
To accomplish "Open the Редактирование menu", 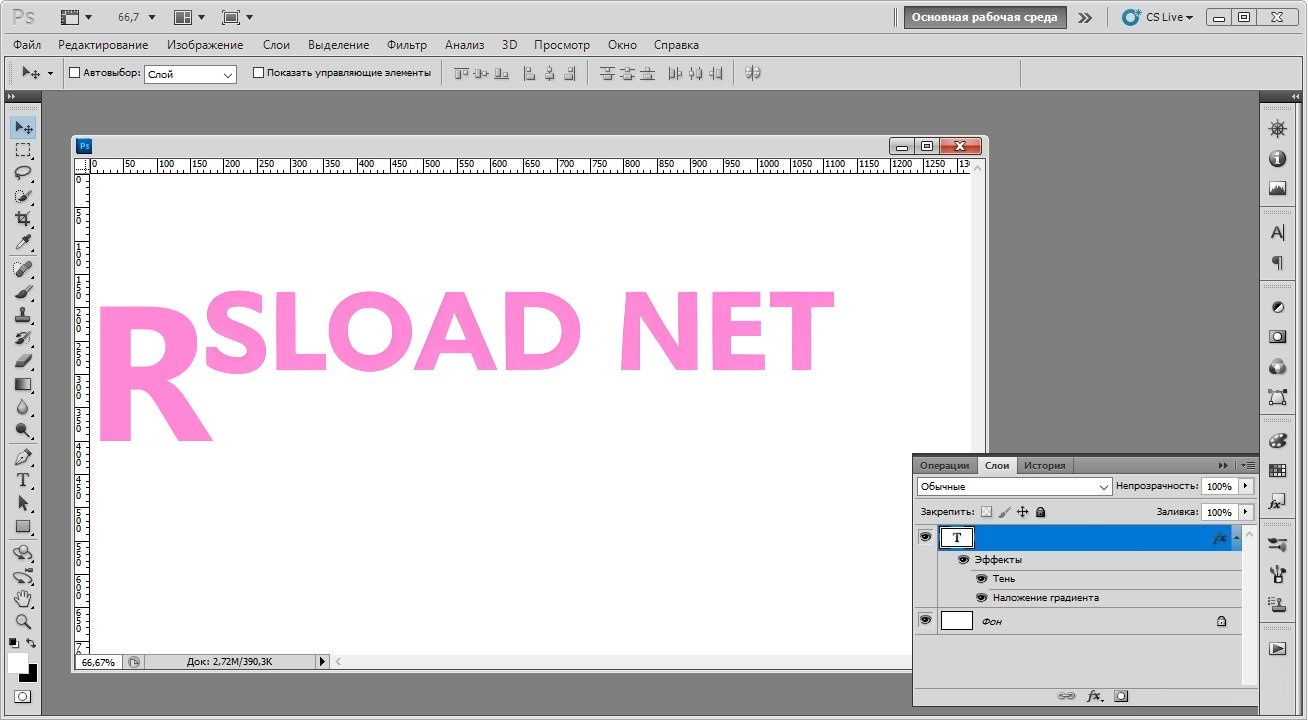I will pyautogui.click(x=103, y=45).
